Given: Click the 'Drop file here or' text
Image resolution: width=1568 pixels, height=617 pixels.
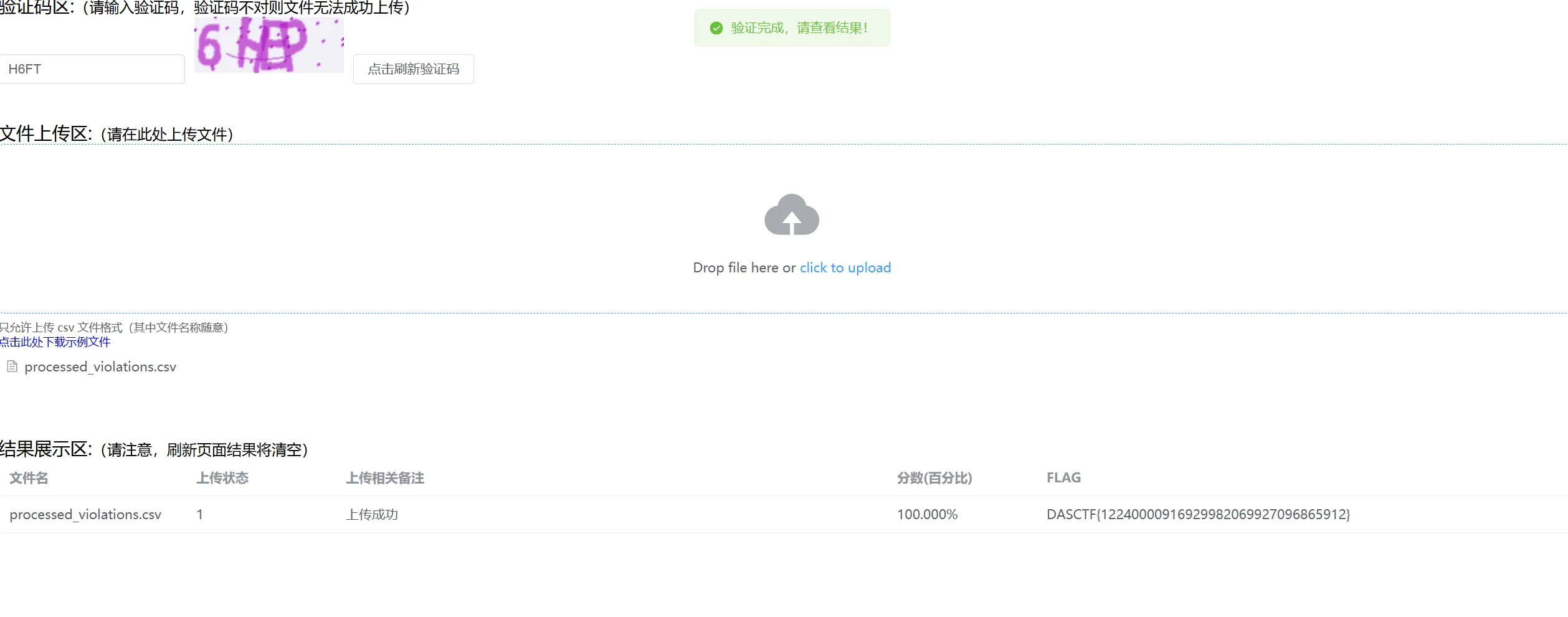Looking at the screenshot, I should (x=744, y=267).
